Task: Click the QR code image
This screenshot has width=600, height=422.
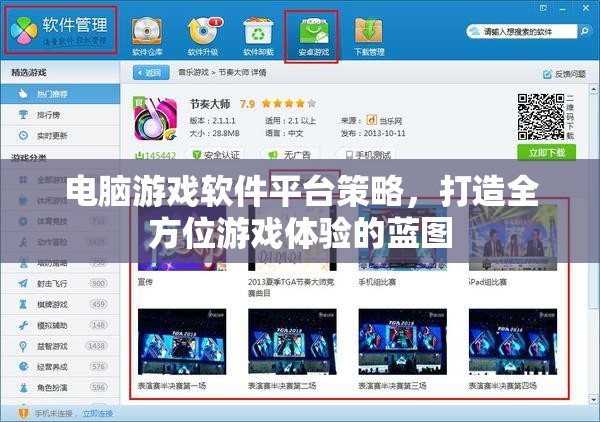Action: tap(541, 117)
